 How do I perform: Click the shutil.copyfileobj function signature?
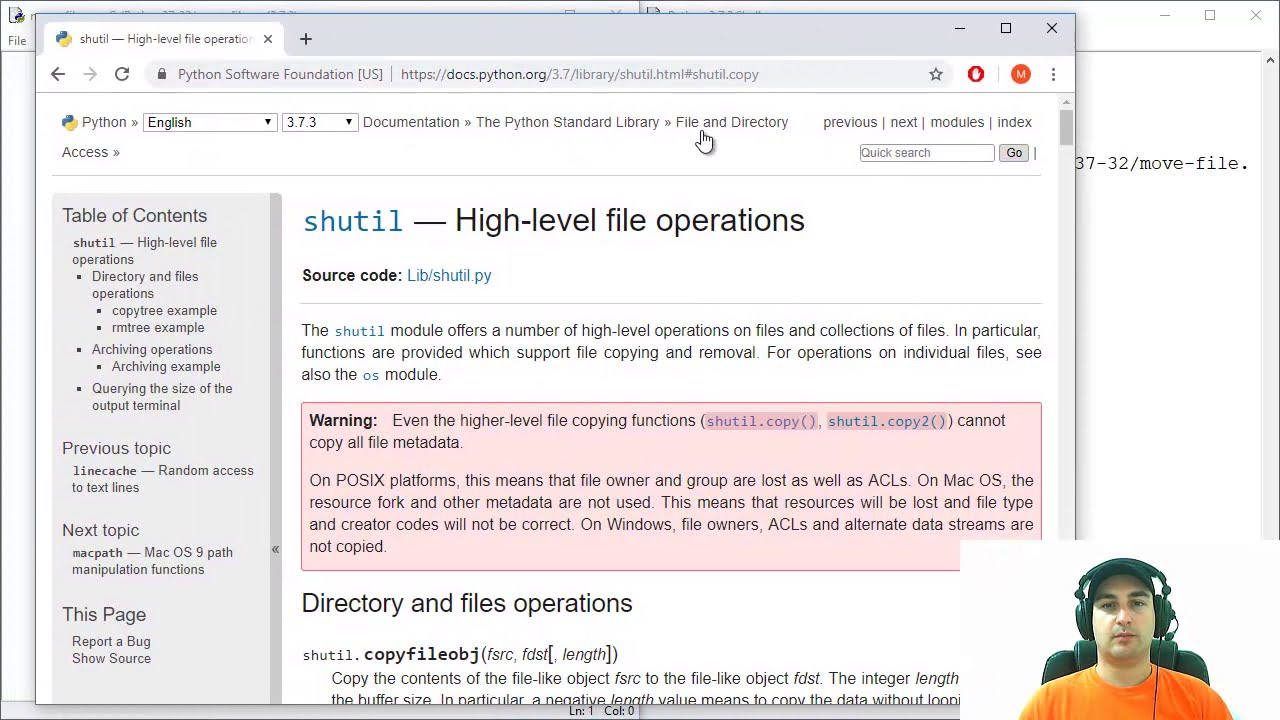(460, 654)
